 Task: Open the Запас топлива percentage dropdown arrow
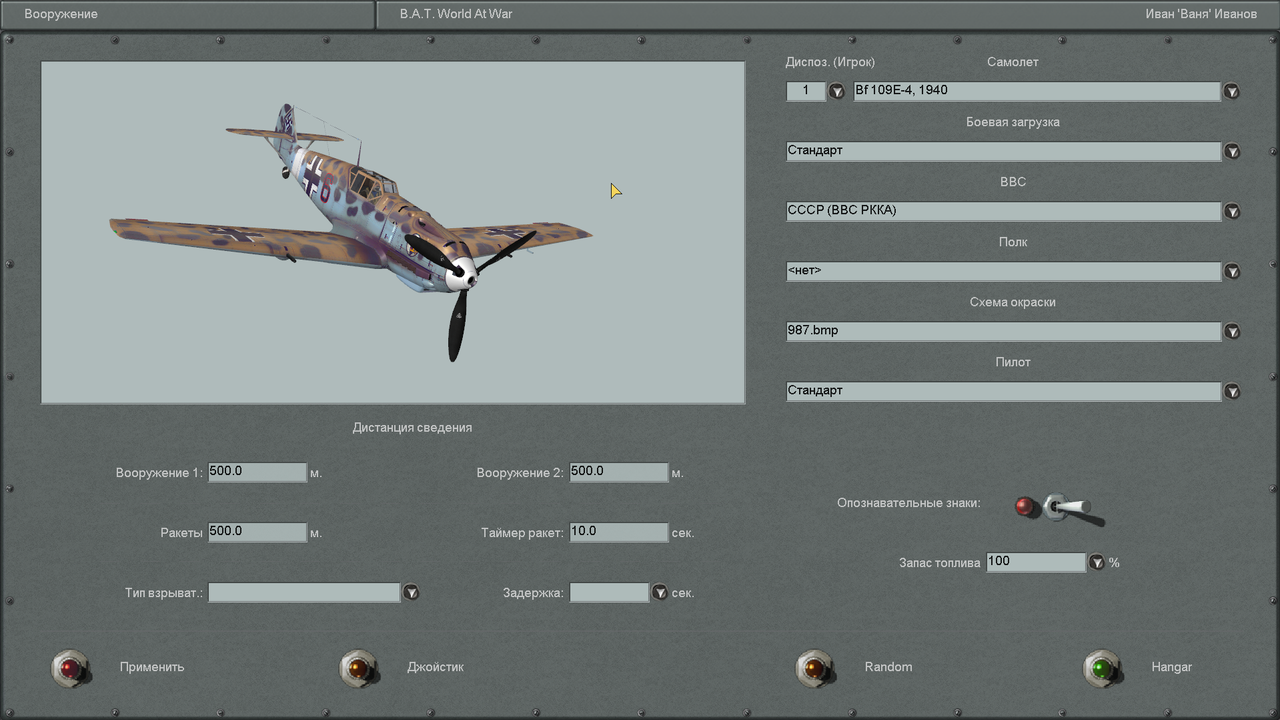(x=1096, y=562)
